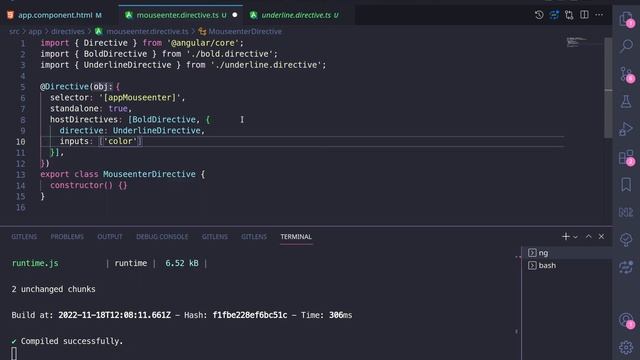Open editor More Actions ellipsis
The width and height of the screenshot is (640, 360).
point(599,15)
